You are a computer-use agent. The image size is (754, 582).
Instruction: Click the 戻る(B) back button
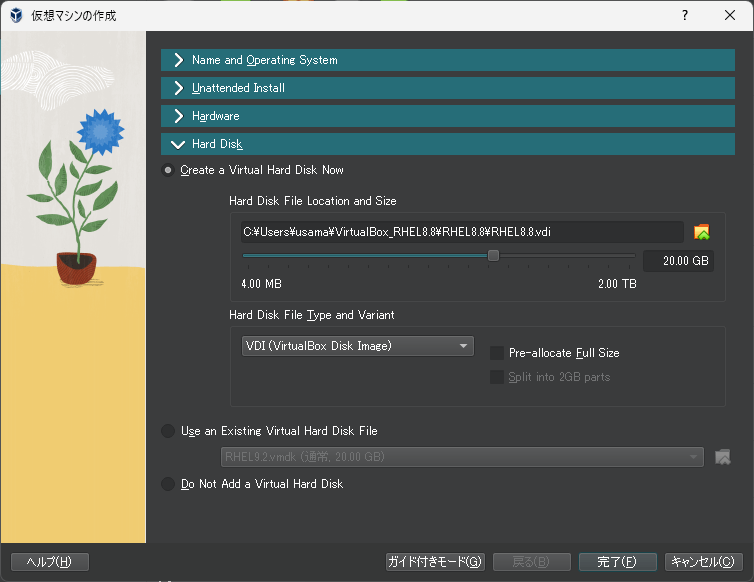[x=532, y=562]
